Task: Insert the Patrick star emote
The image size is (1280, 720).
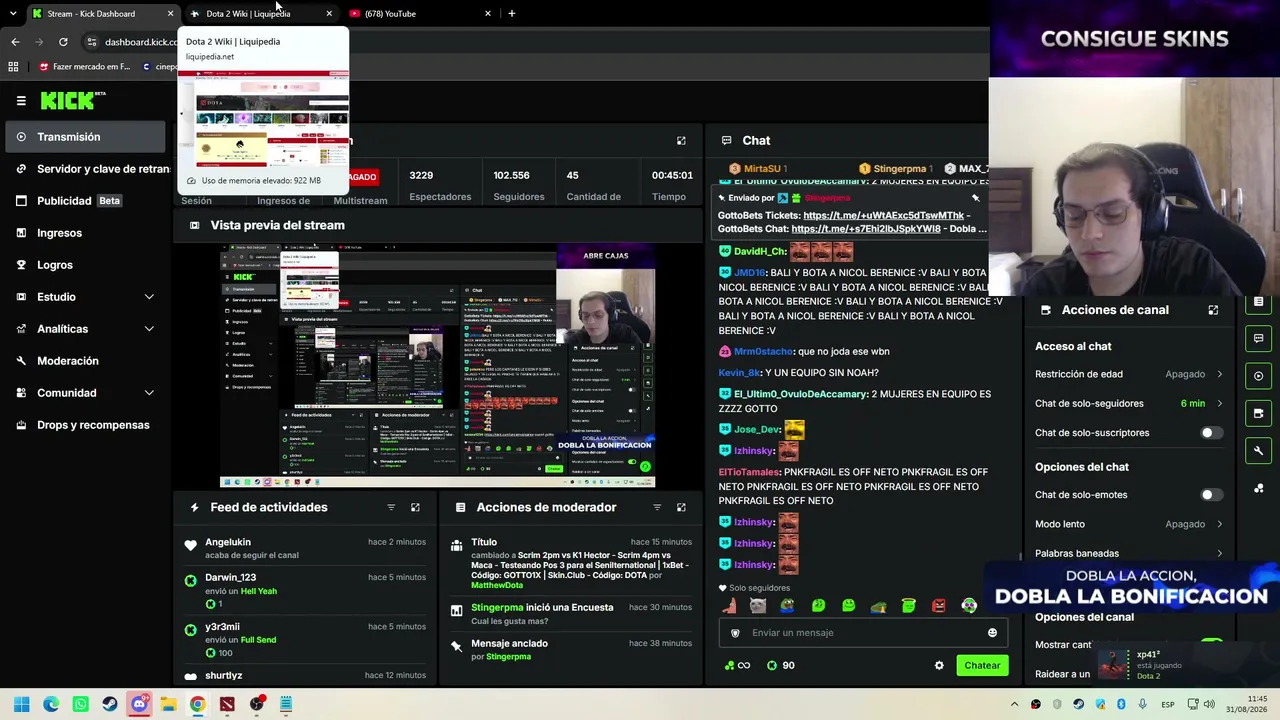Action: 728,606
